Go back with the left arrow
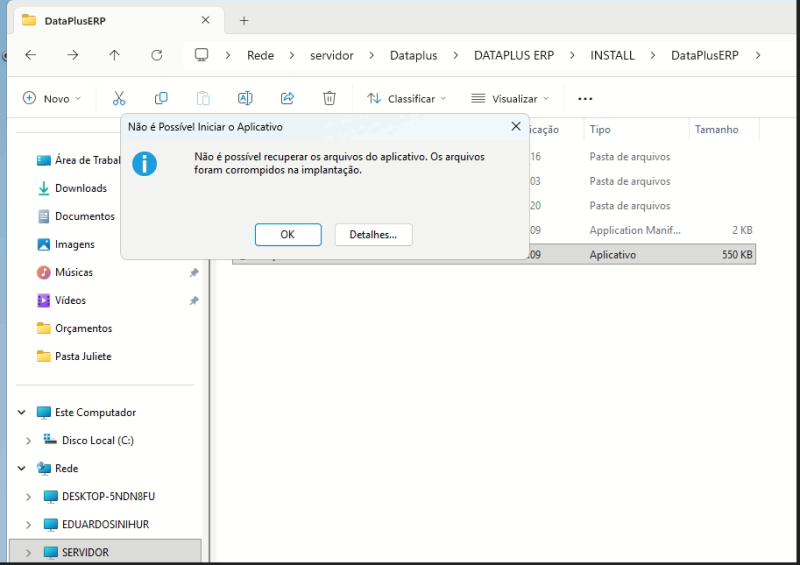Viewport: 800px width, 565px height. point(31,55)
